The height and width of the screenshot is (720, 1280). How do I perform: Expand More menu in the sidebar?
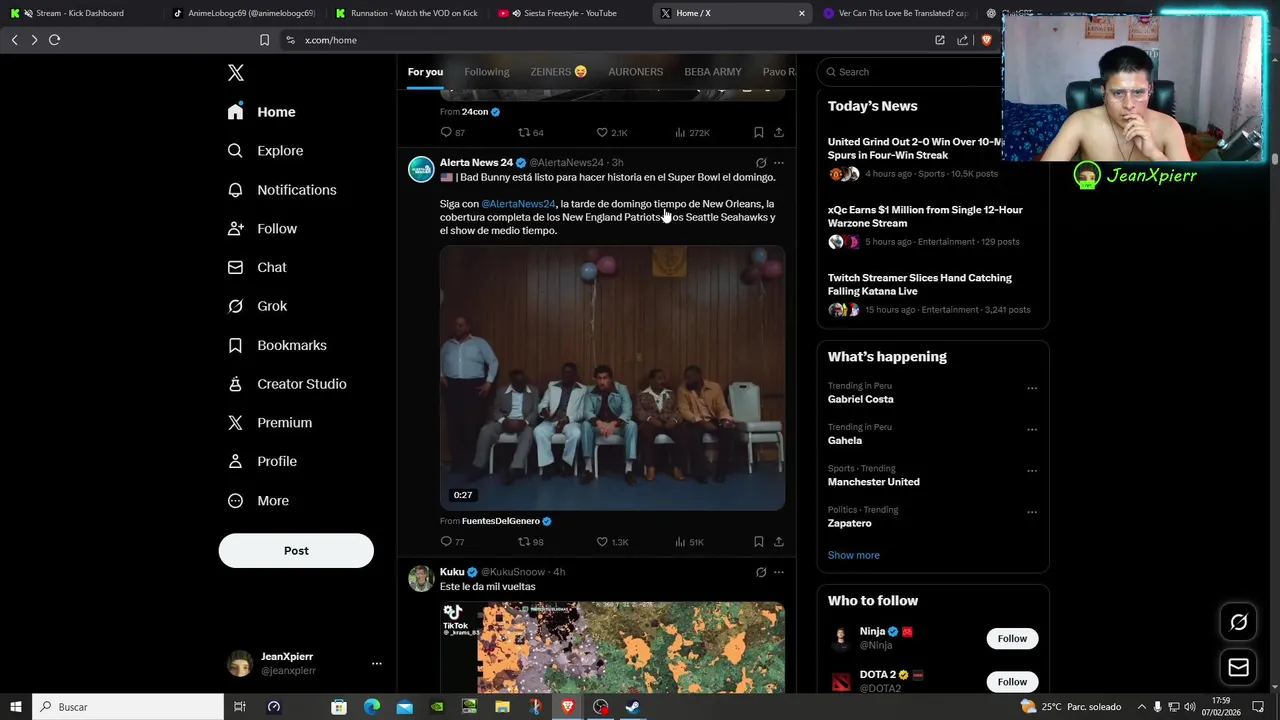pos(258,500)
